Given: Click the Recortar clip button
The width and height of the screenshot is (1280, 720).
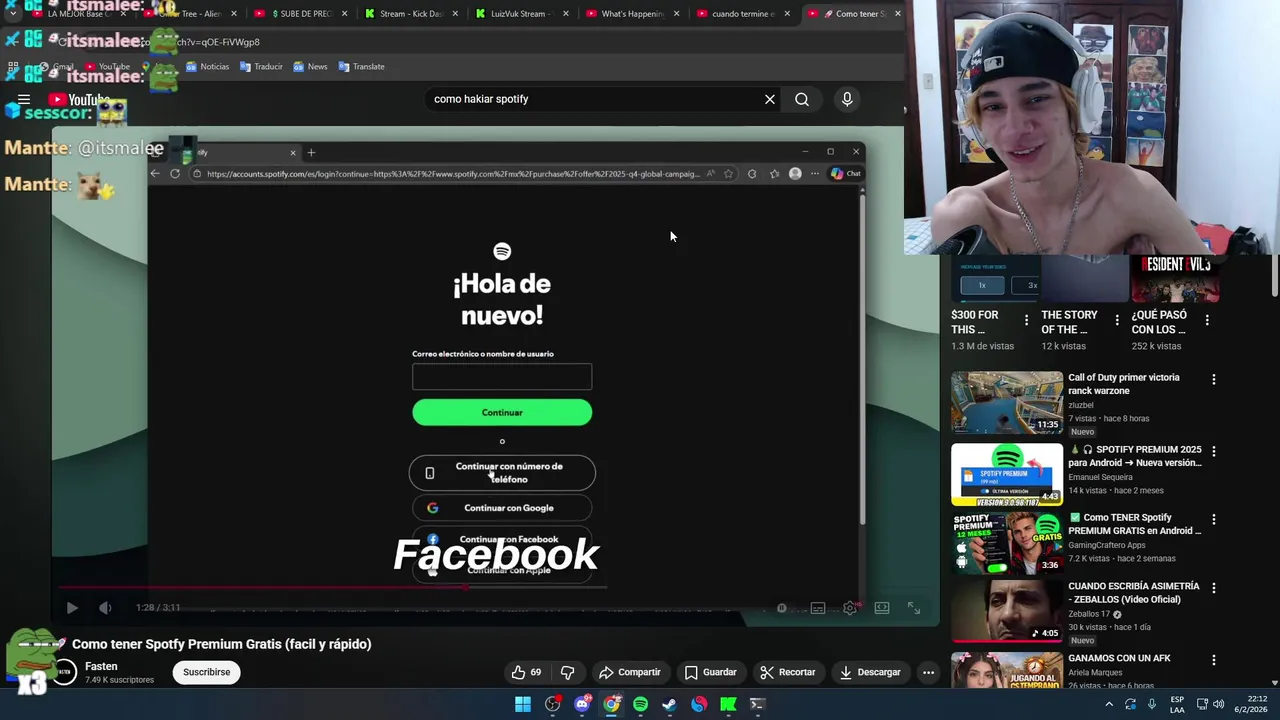Looking at the screenshot, I should pyautogui.click(x=788, y=672).
